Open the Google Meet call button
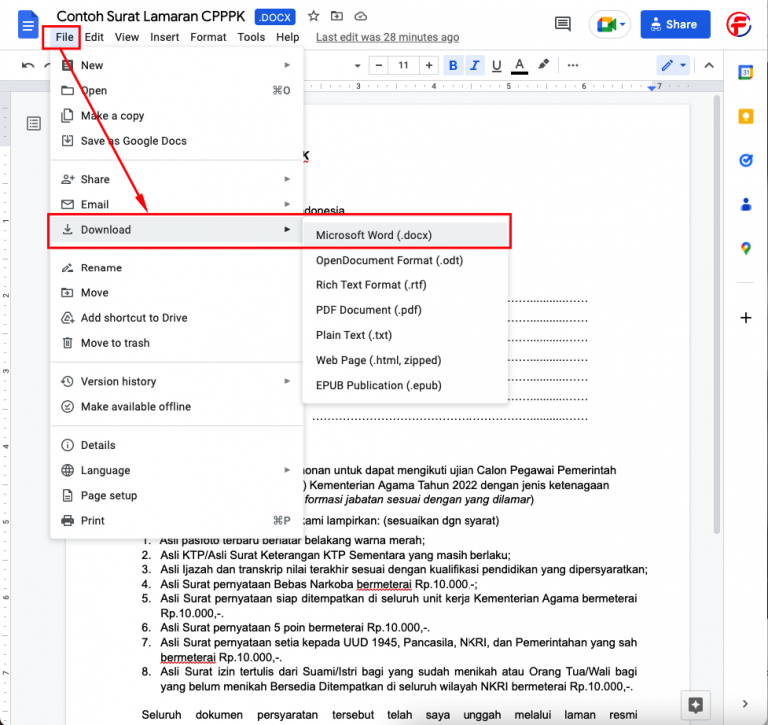This screenshot has height=725, width=768. [x=610, y=24]
